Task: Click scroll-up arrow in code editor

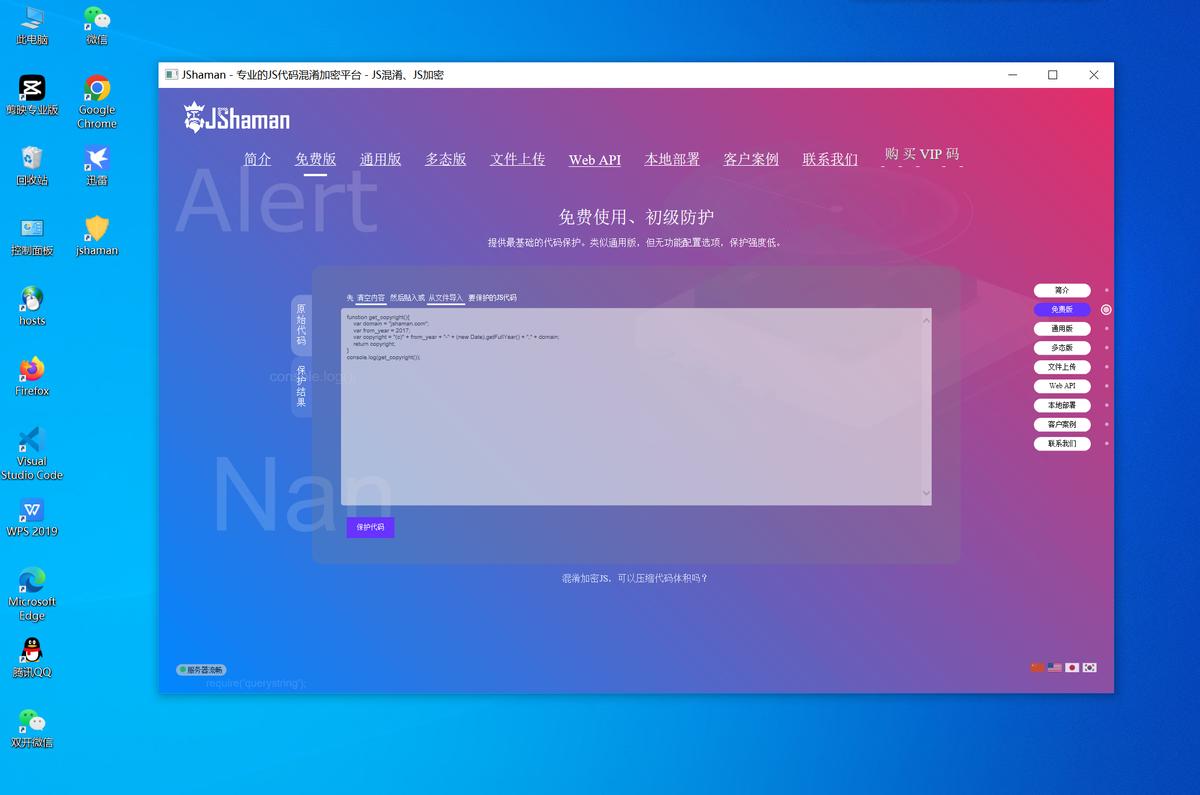Action: coord(926,320)
